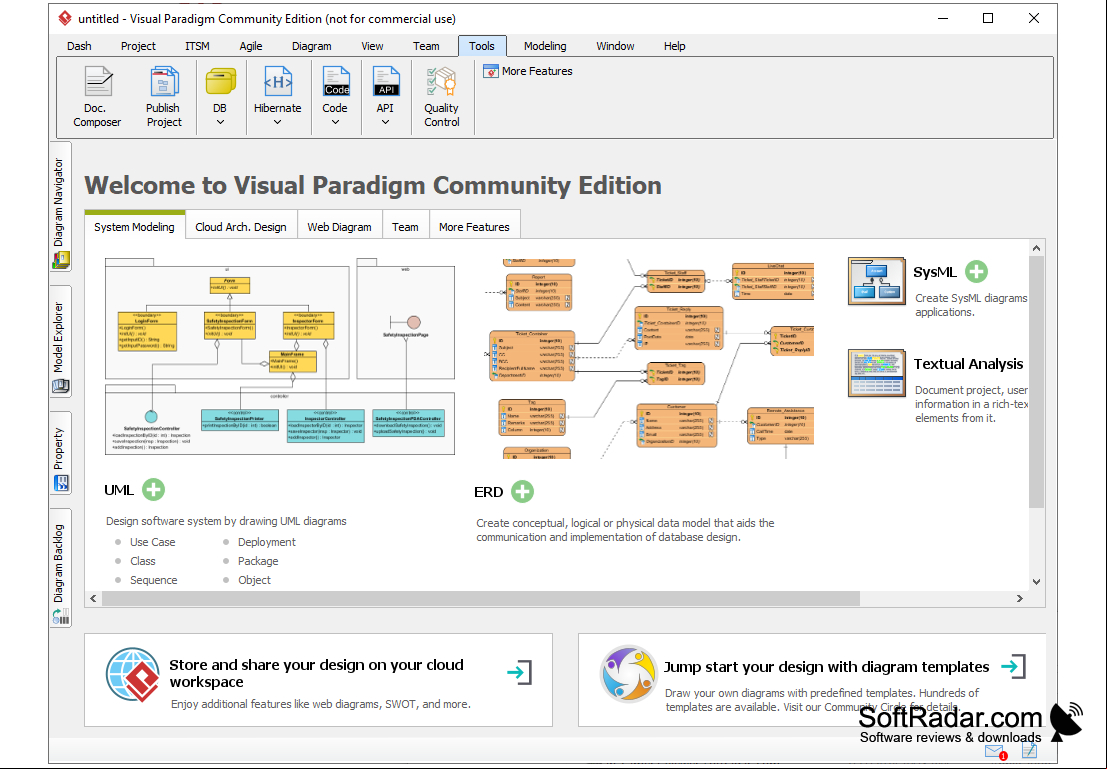This screenshot has width=1107, height=769.
Task: Open the Window menu
Action: (616, 46)
